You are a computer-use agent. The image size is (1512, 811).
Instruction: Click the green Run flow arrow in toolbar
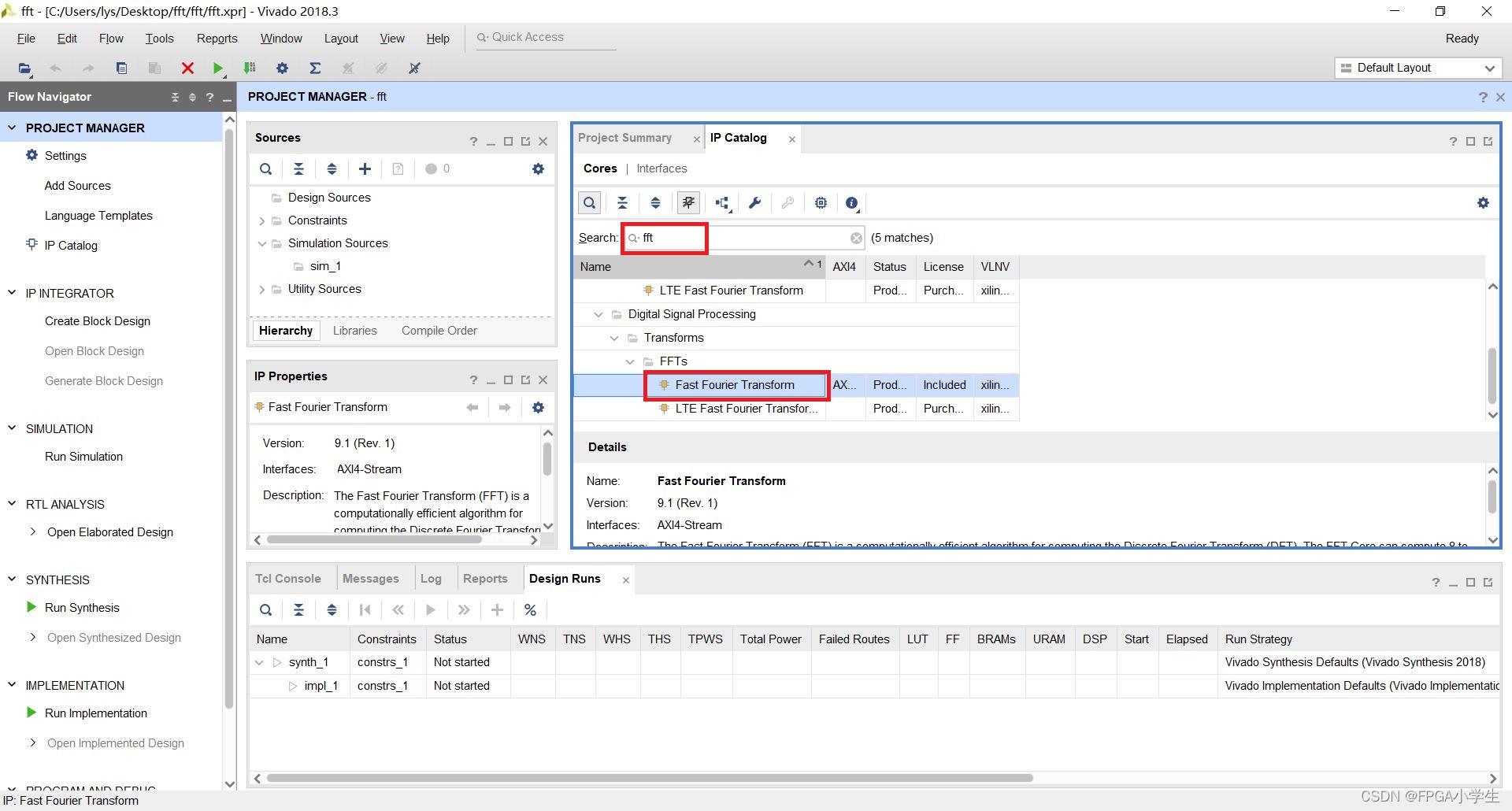(x=217, y=69)
